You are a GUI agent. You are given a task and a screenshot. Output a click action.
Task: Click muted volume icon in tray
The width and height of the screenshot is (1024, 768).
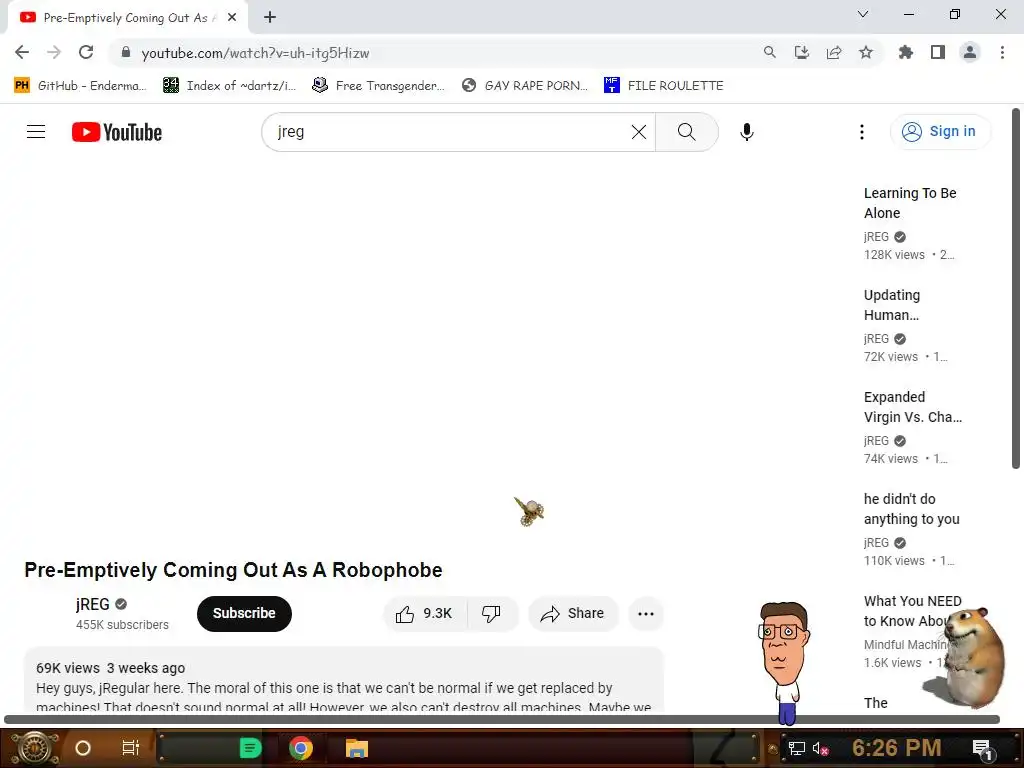click(821, 748)
